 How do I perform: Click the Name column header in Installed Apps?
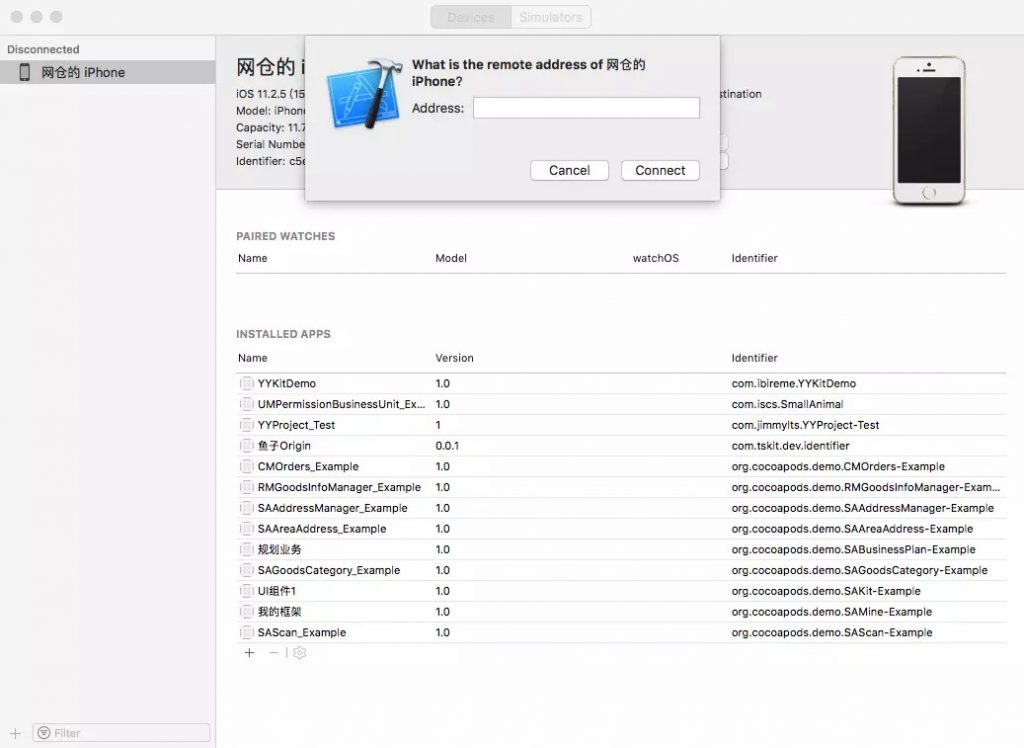[253, 358]
